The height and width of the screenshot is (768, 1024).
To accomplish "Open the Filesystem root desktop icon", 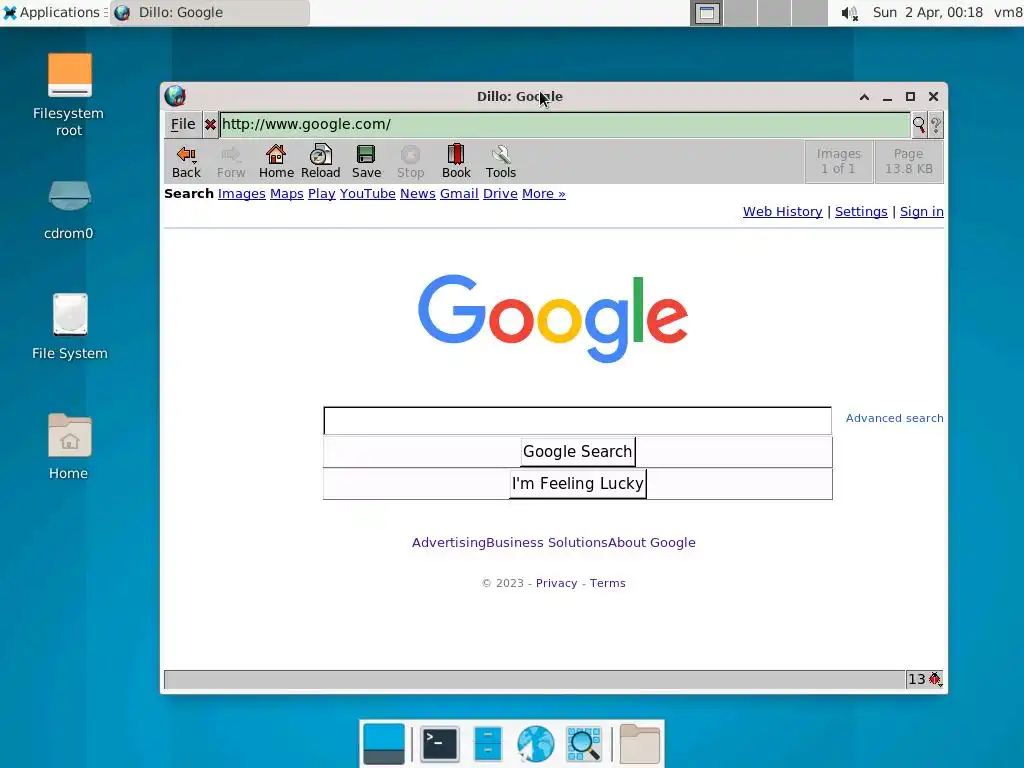I will click(69, 94).
